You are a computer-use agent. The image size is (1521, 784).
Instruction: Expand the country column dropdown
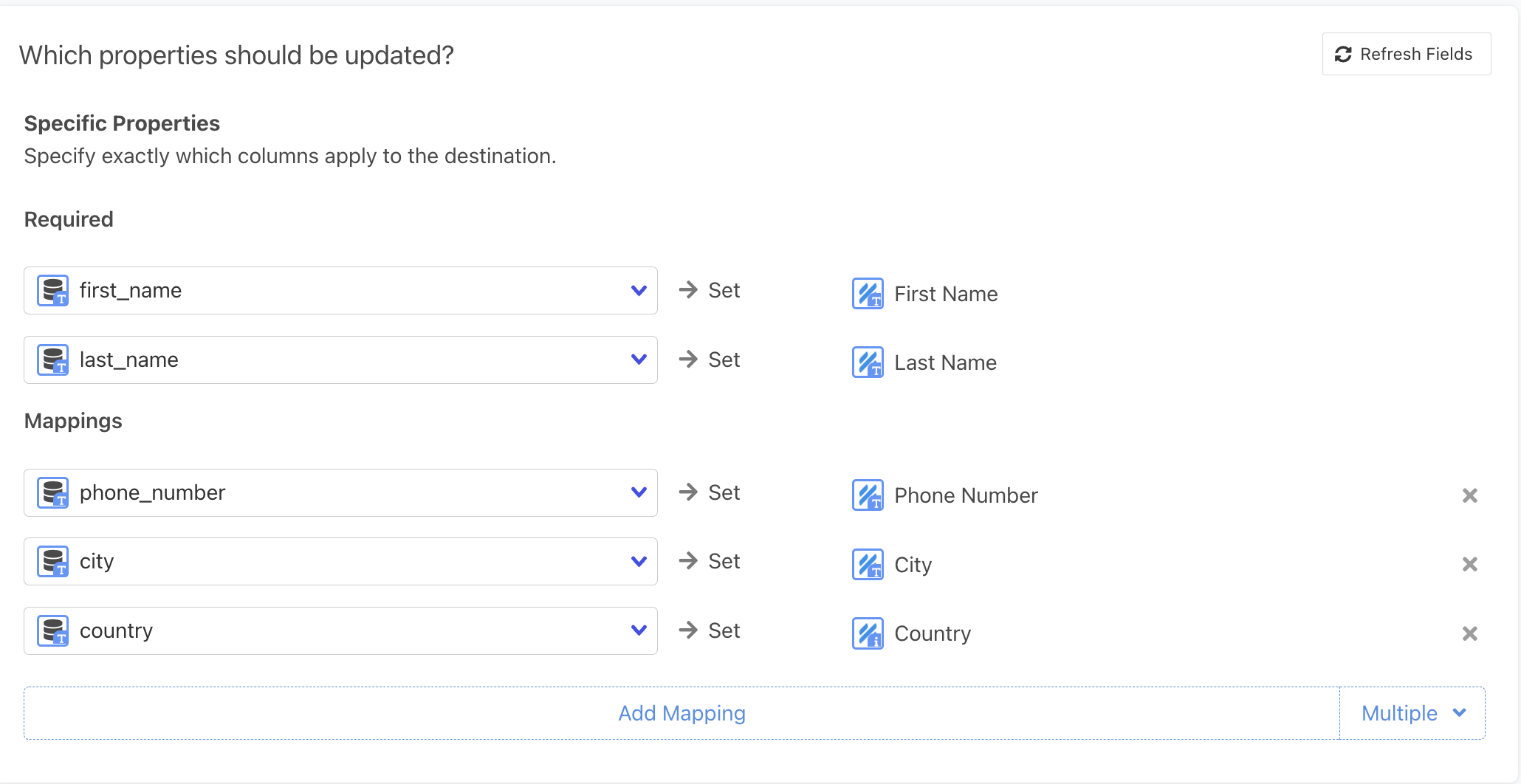[x=639, y=630]
